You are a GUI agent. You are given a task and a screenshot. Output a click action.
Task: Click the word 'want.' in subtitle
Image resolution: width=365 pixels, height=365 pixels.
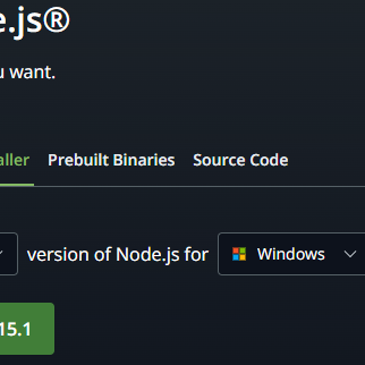[x=32, y=72]
